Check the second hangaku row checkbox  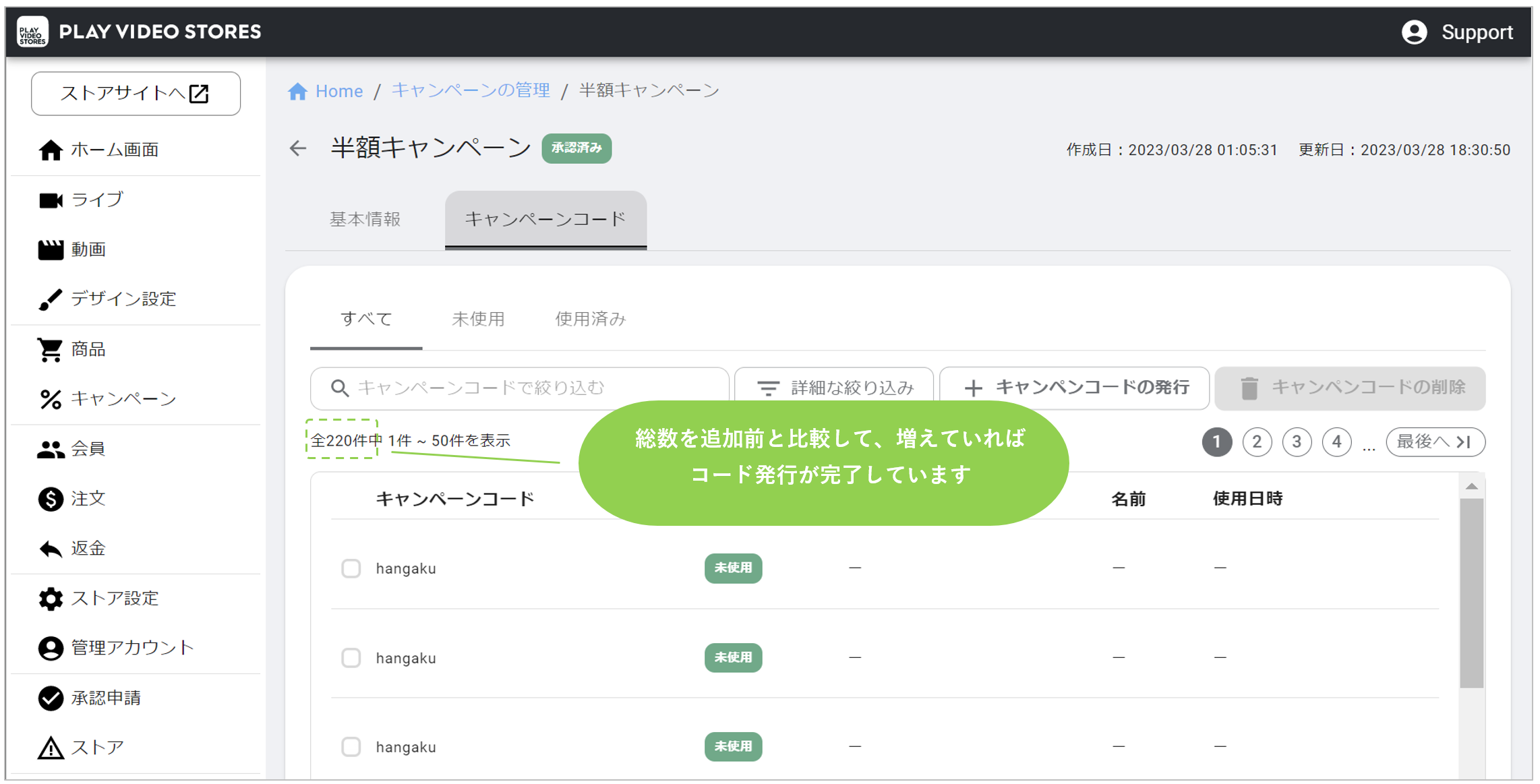(351, 657)
